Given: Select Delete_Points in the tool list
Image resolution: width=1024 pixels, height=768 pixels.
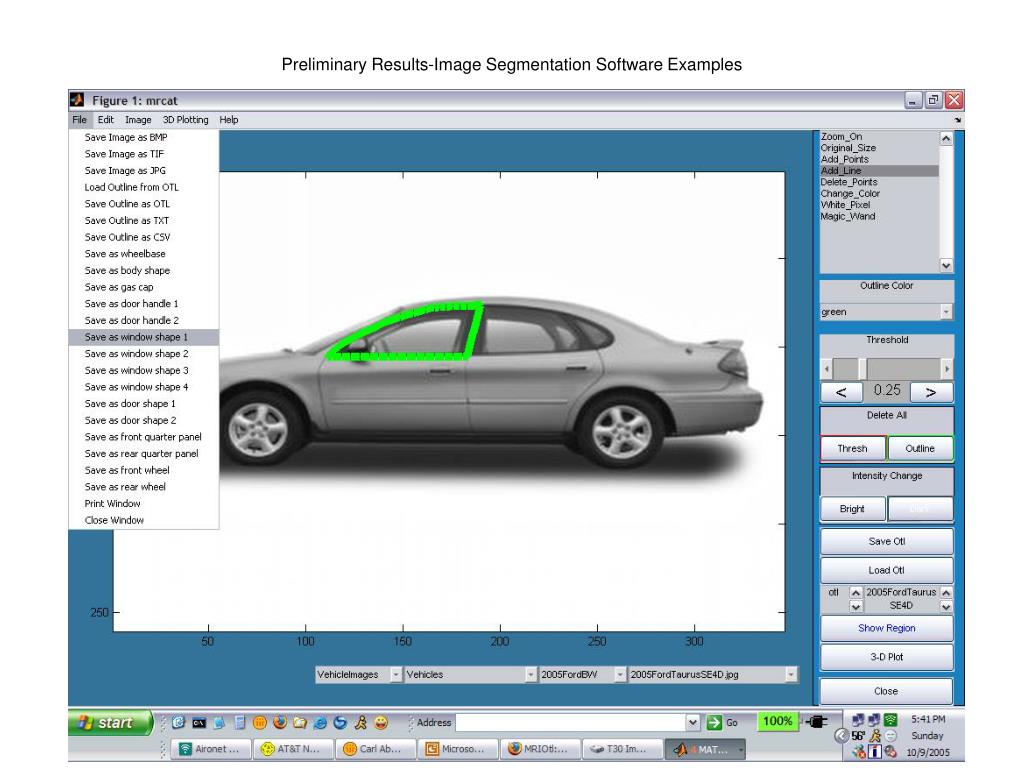Looking at the screenshot, I should pos(879,182).
